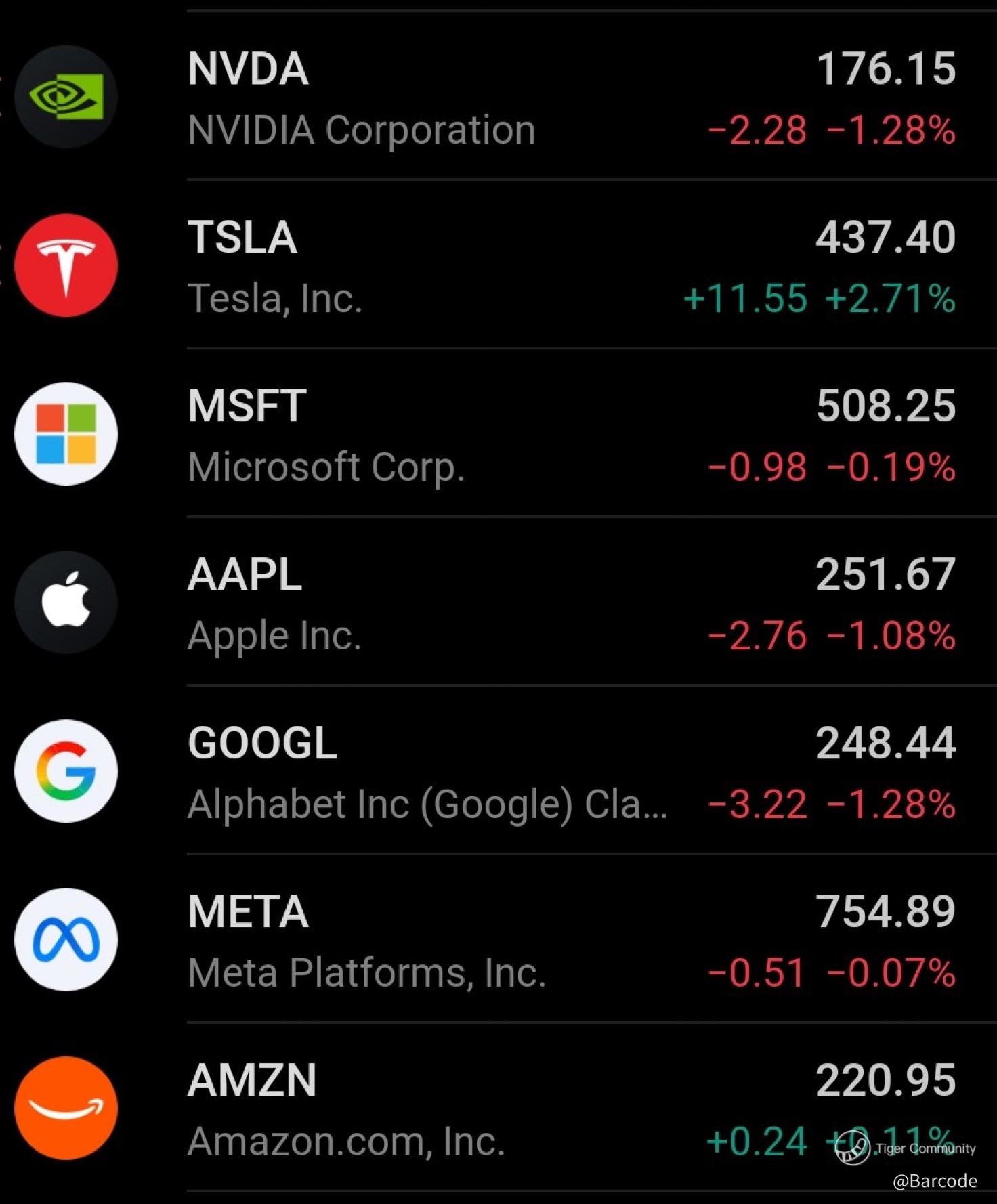Tap the orange Amazon smile icon
The height and width of the screenshot is (1204, 997).
click(66, 1108)
